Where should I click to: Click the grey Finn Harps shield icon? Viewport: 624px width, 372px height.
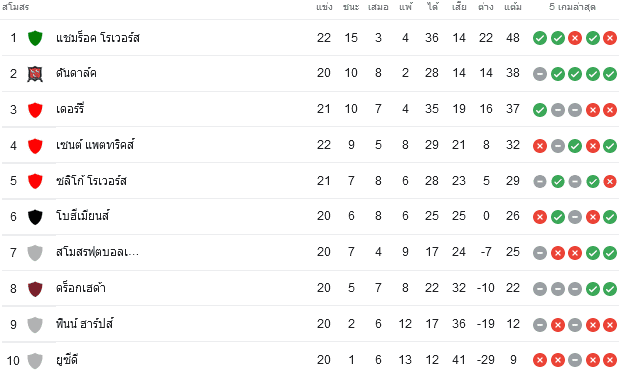pos(35,324)
